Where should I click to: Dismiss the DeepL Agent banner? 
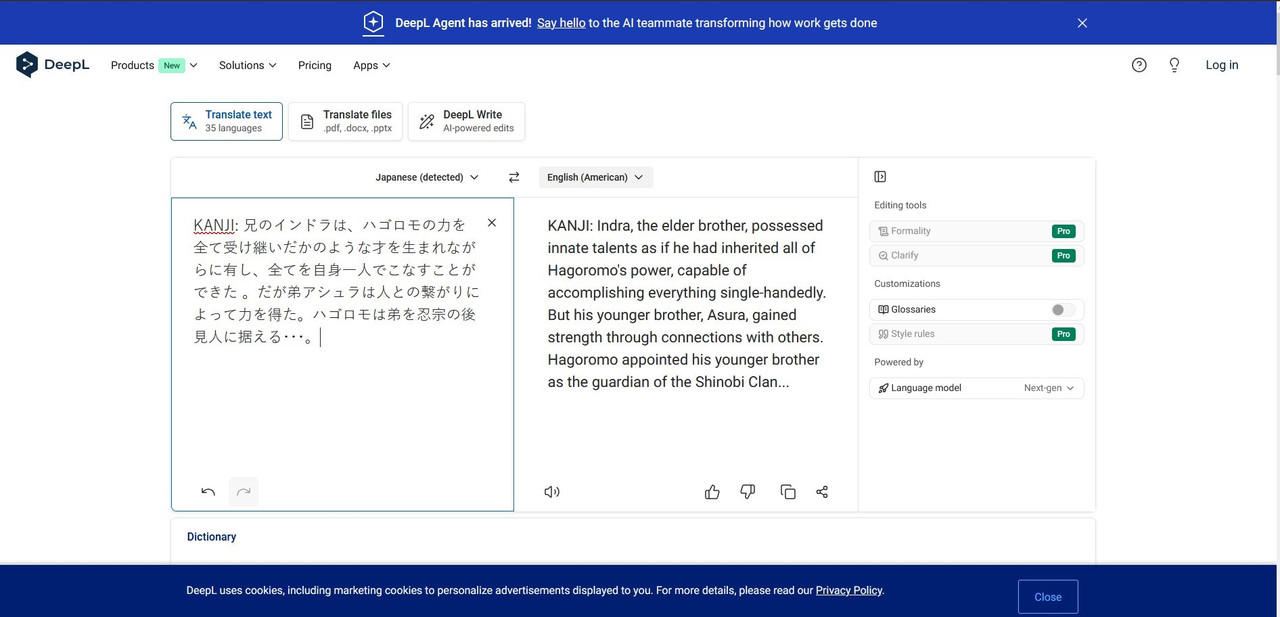click(1082, 23)
